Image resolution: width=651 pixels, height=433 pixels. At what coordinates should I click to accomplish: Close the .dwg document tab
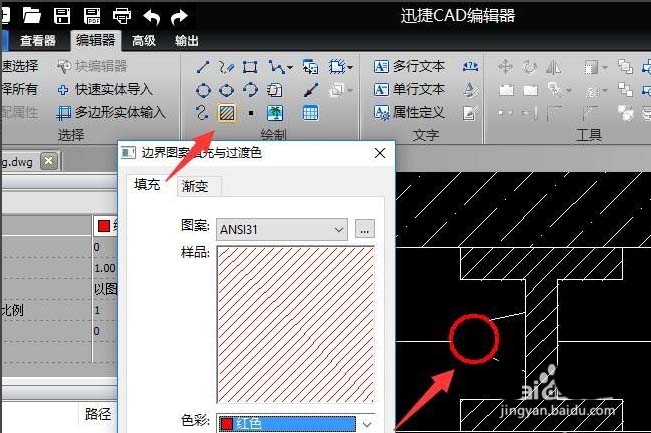49,161
